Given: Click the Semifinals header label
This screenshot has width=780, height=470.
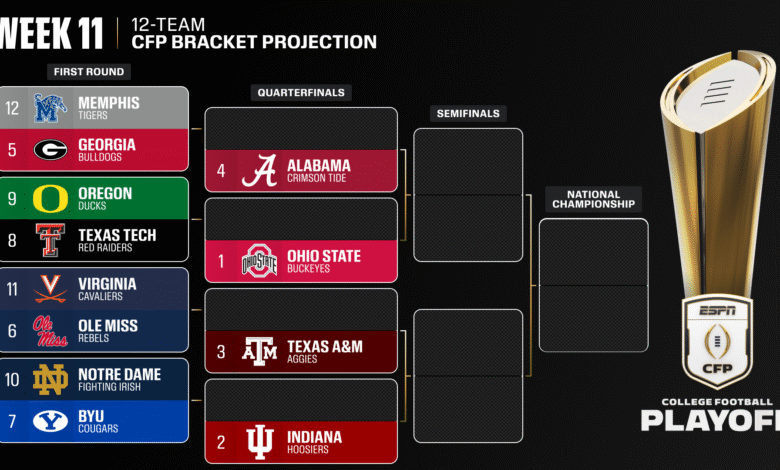Looking at the screenshot, I should (x=467, y=114).
